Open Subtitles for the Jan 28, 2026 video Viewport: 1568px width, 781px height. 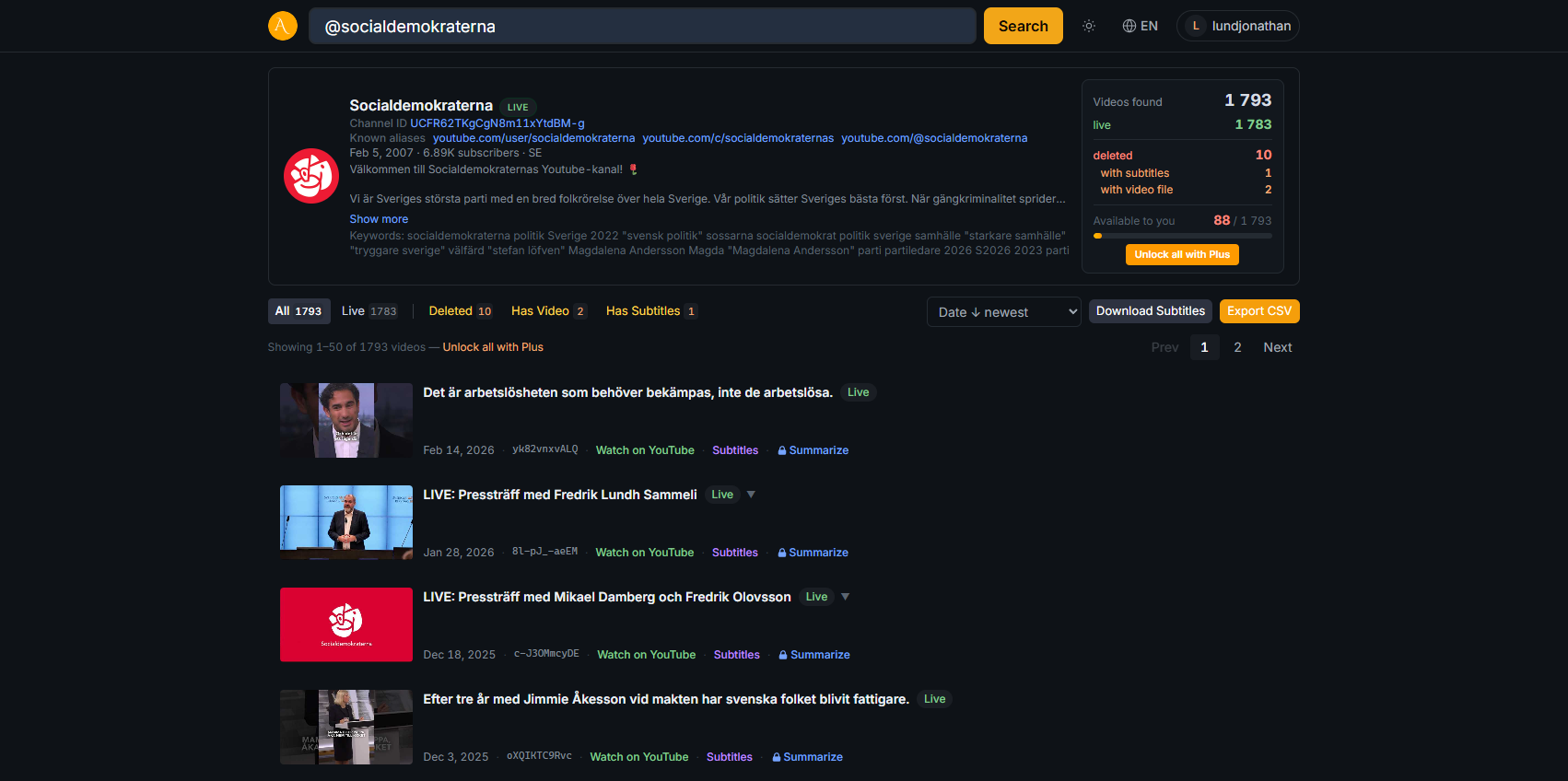click(735, 553)
